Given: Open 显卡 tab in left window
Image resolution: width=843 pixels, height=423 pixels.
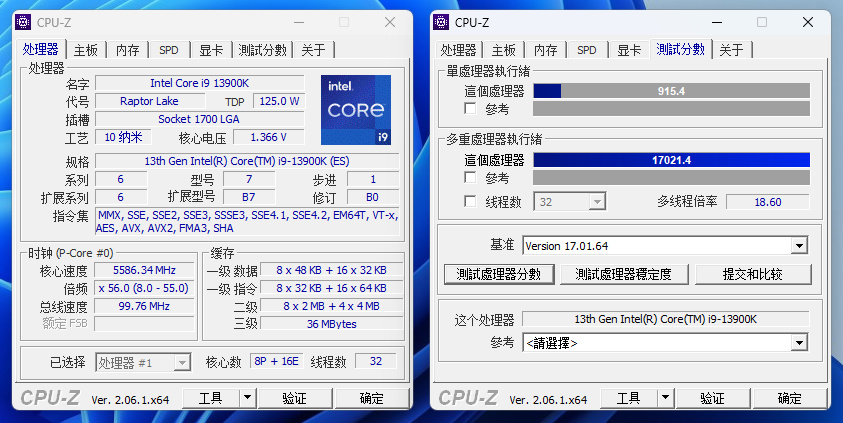Looking at the screenshot, I should point(211,50).
